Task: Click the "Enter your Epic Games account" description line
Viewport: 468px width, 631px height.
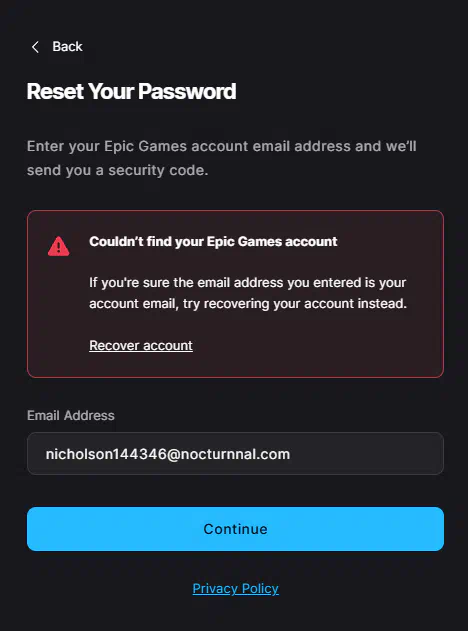Action: pos(222,146)
